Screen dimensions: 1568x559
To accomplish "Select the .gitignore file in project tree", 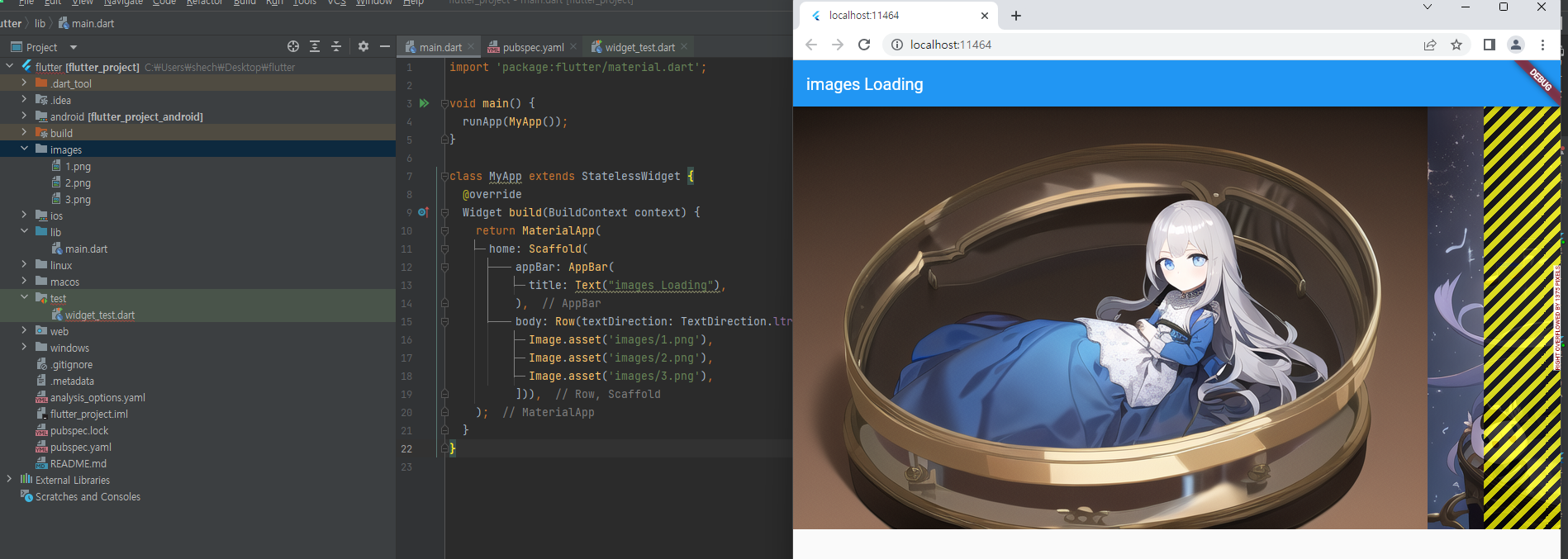I will point(71,364).
